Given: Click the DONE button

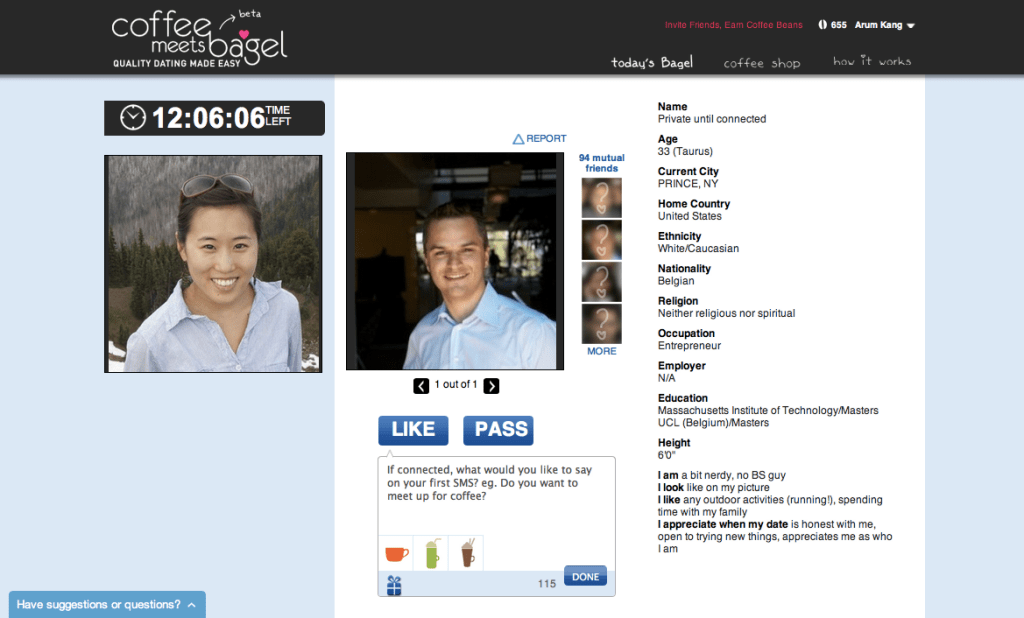Looking at the screenshot, I should coord(585,577).
